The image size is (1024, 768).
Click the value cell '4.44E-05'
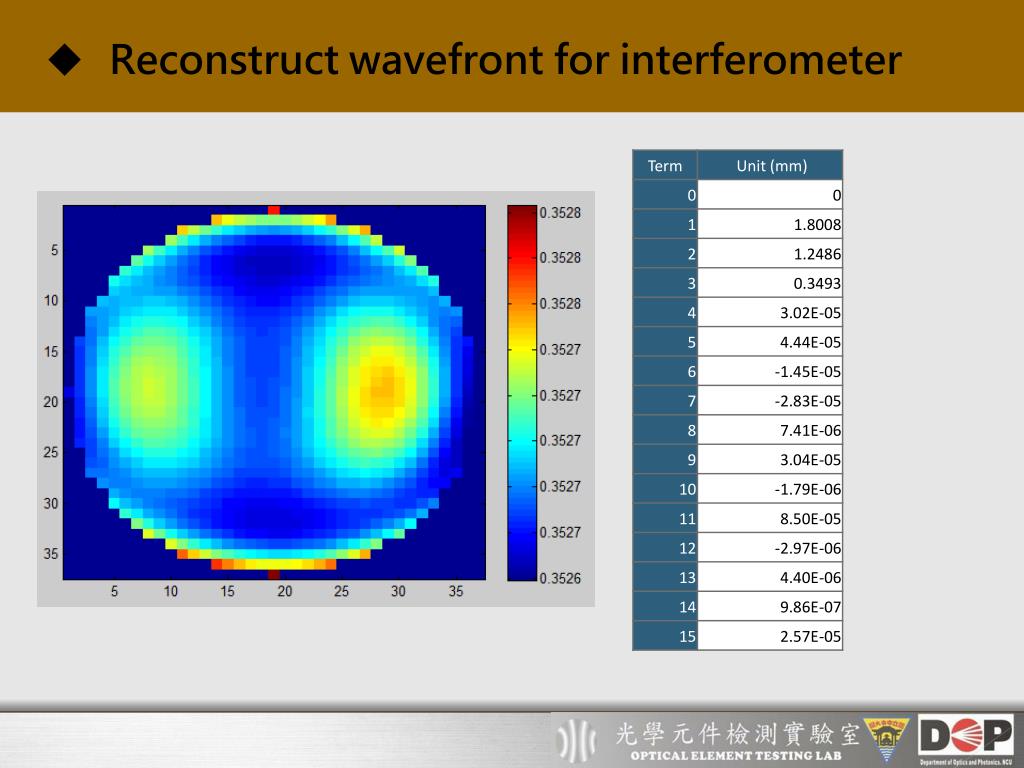click(x=771, y=342)
